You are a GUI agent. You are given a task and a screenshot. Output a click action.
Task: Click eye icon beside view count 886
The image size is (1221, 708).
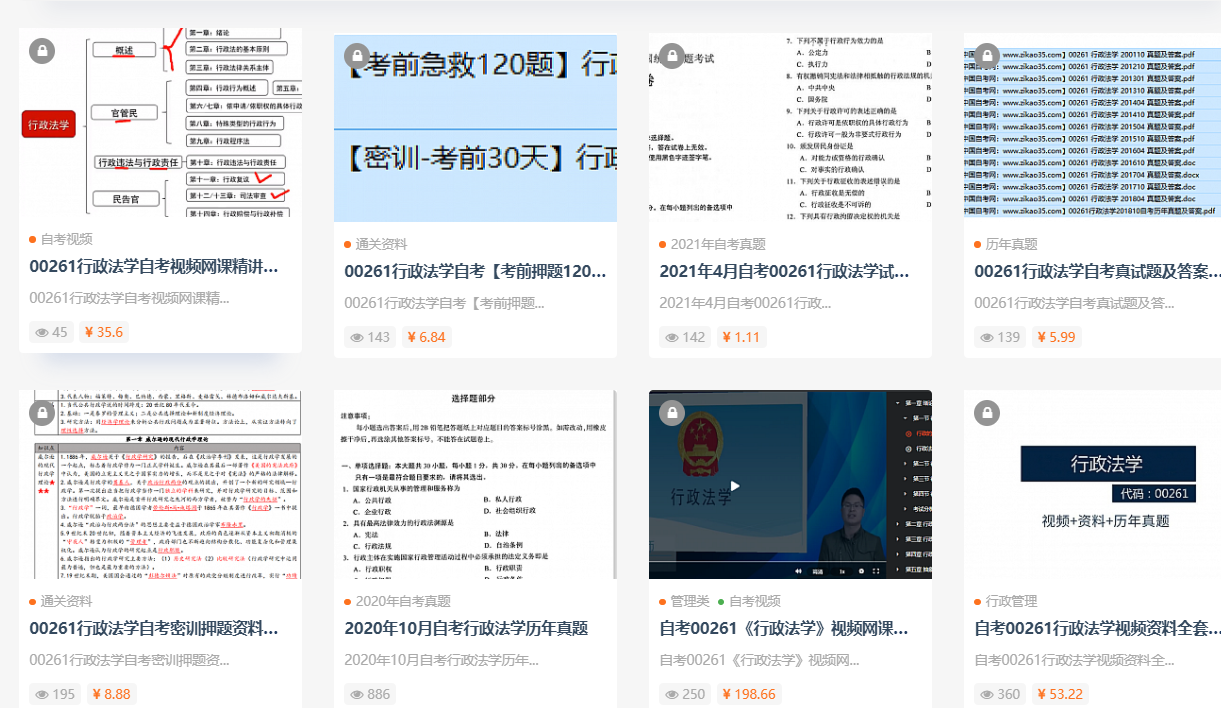click(357, 694)
